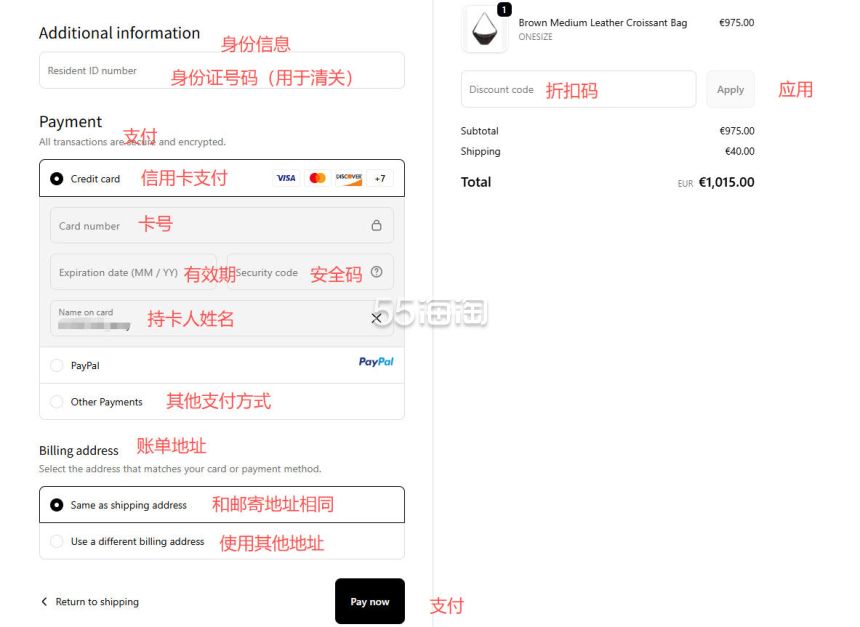The height and width of the screenshot is (627, 860).
Task: Apply the discount code
Action: [x=730, y=89]
